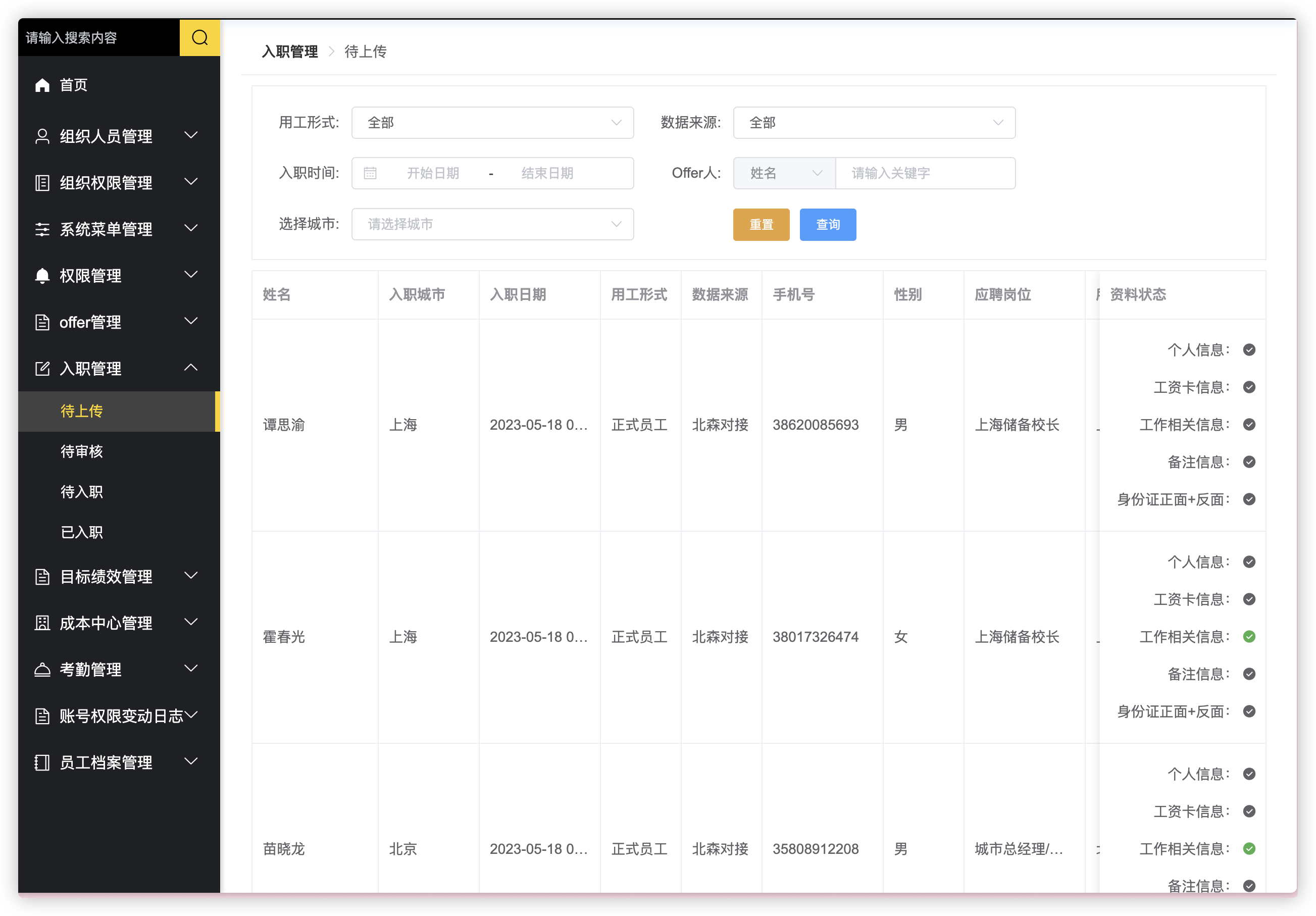The width and height of the screenshot is (1316, 916).
Task: Click 谭思渝's 个人信息 status check icon
Action: tap(1249, 349)
